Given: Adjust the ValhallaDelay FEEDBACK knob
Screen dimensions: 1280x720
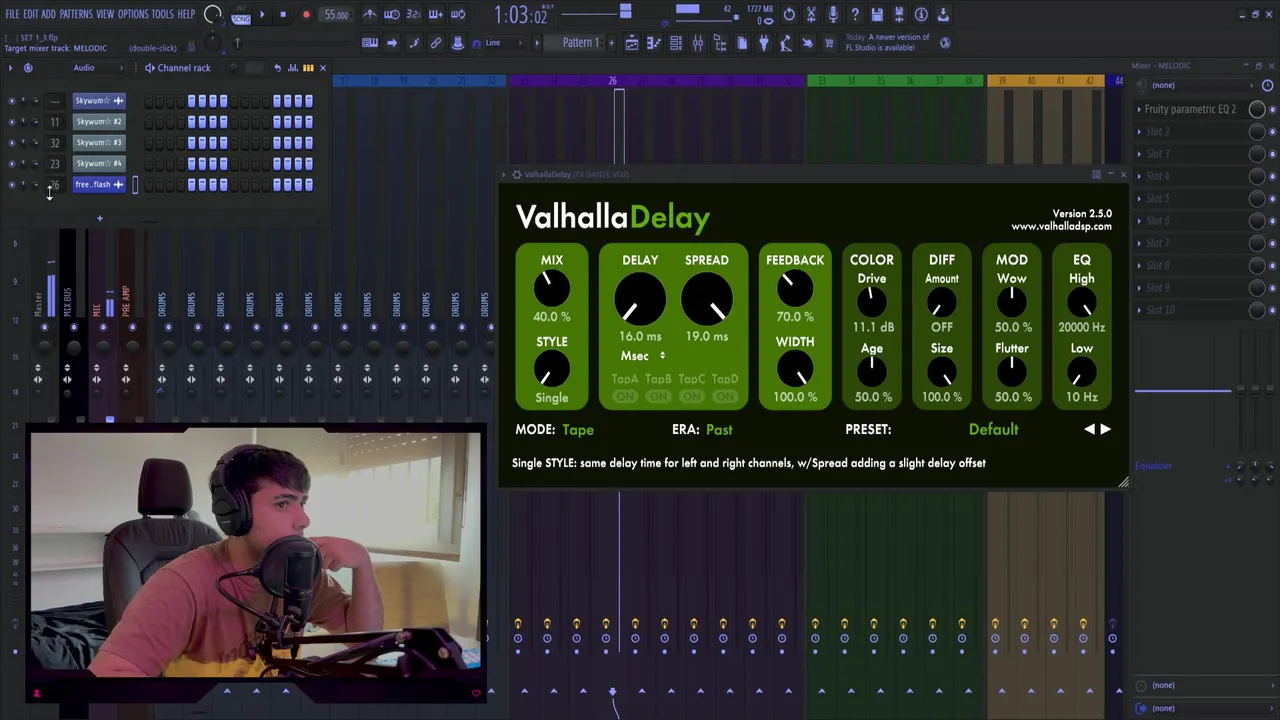Looking at the screenshot, I should 795,290.
